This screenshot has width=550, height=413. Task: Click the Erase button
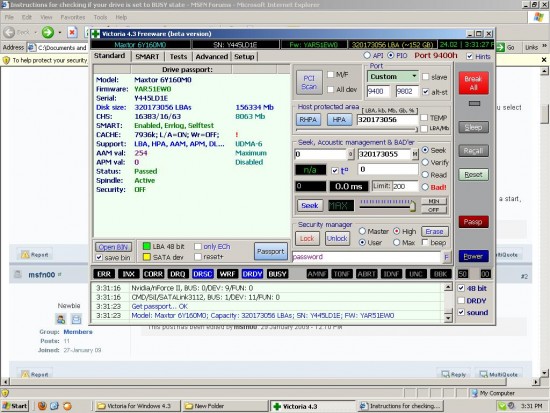434,232
